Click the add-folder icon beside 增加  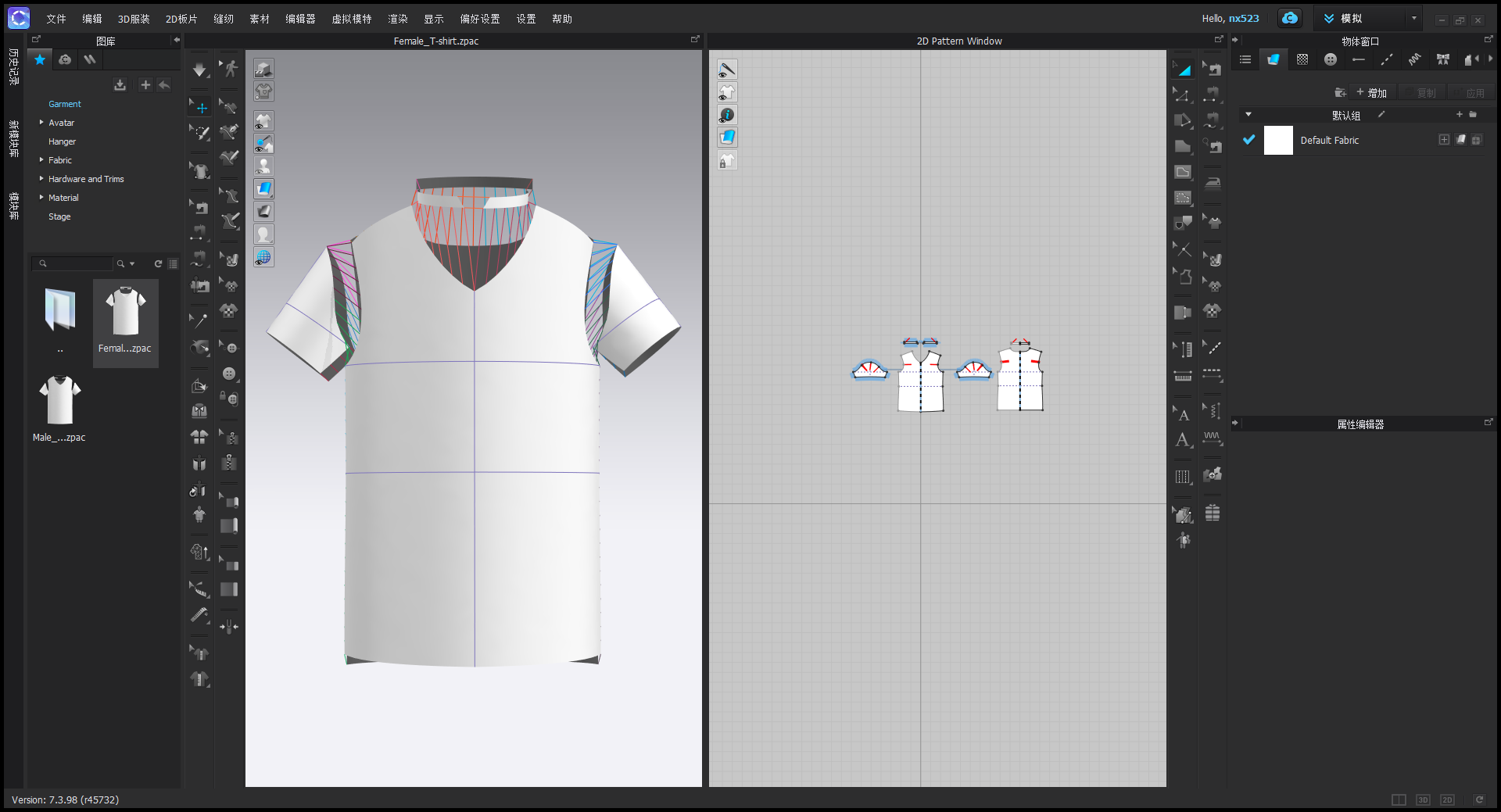pyautogui.click(x=1340, y=92)
